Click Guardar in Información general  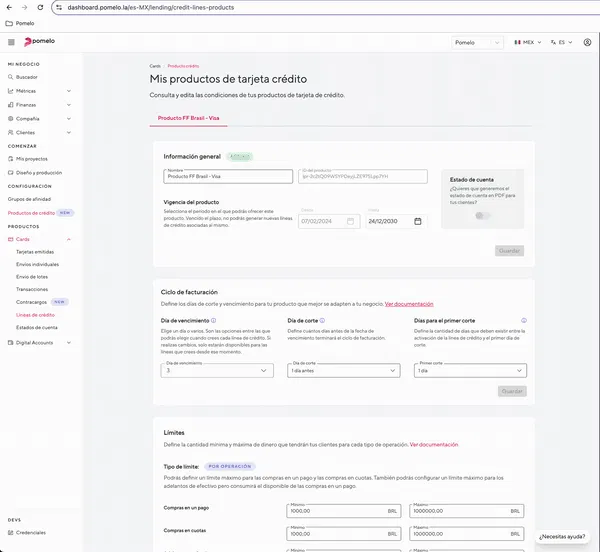tap(509, 251)
